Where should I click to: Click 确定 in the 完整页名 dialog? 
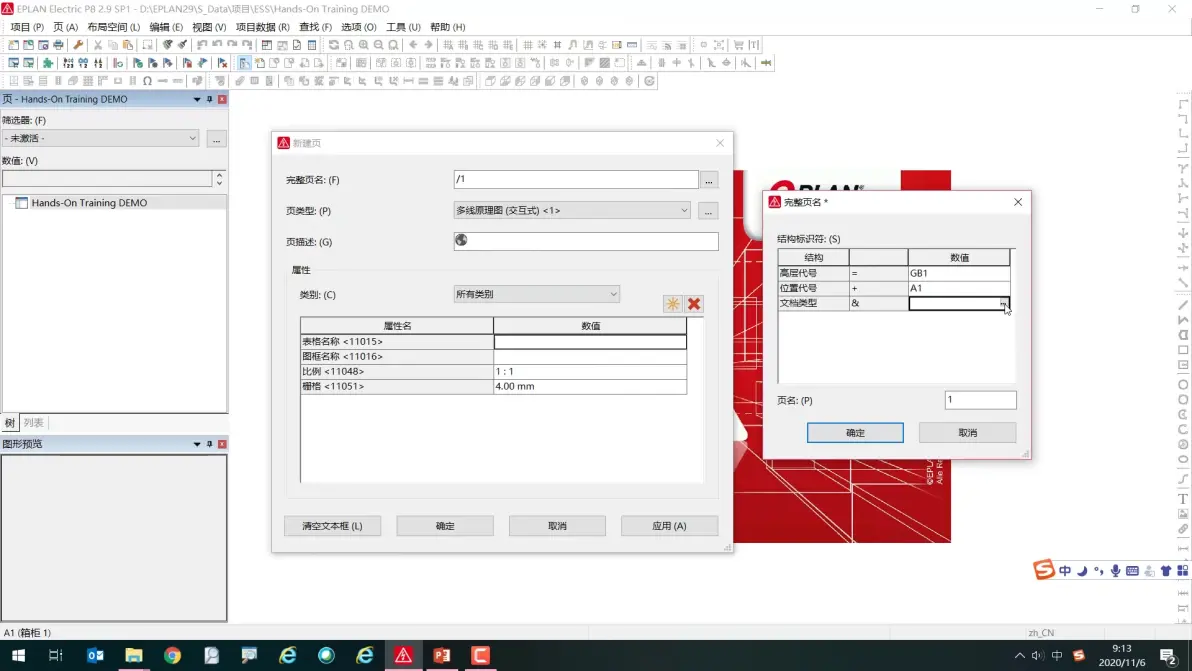855,432
